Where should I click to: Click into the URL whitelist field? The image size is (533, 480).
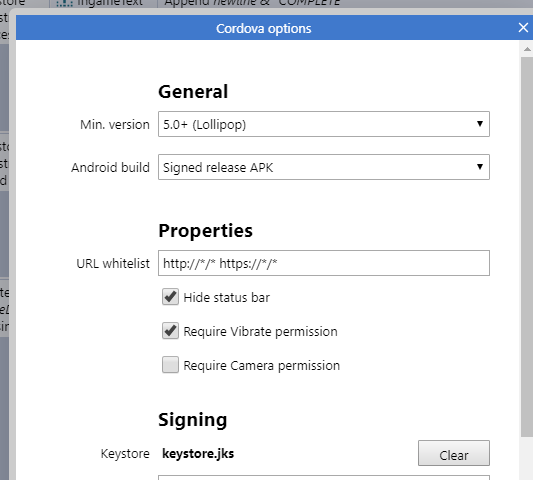324,263
